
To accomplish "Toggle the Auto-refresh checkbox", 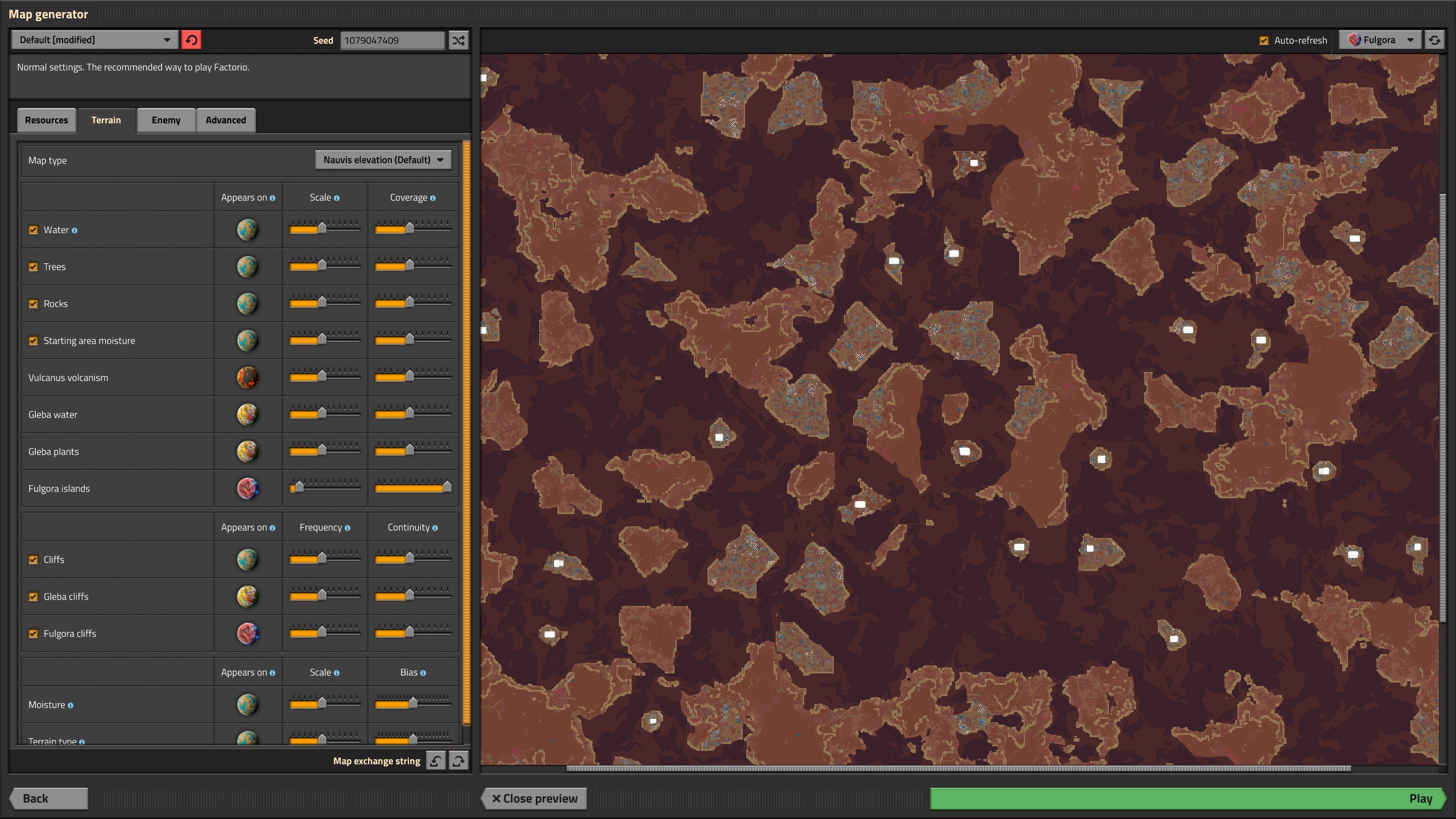I will click(x=1264, y=40).
